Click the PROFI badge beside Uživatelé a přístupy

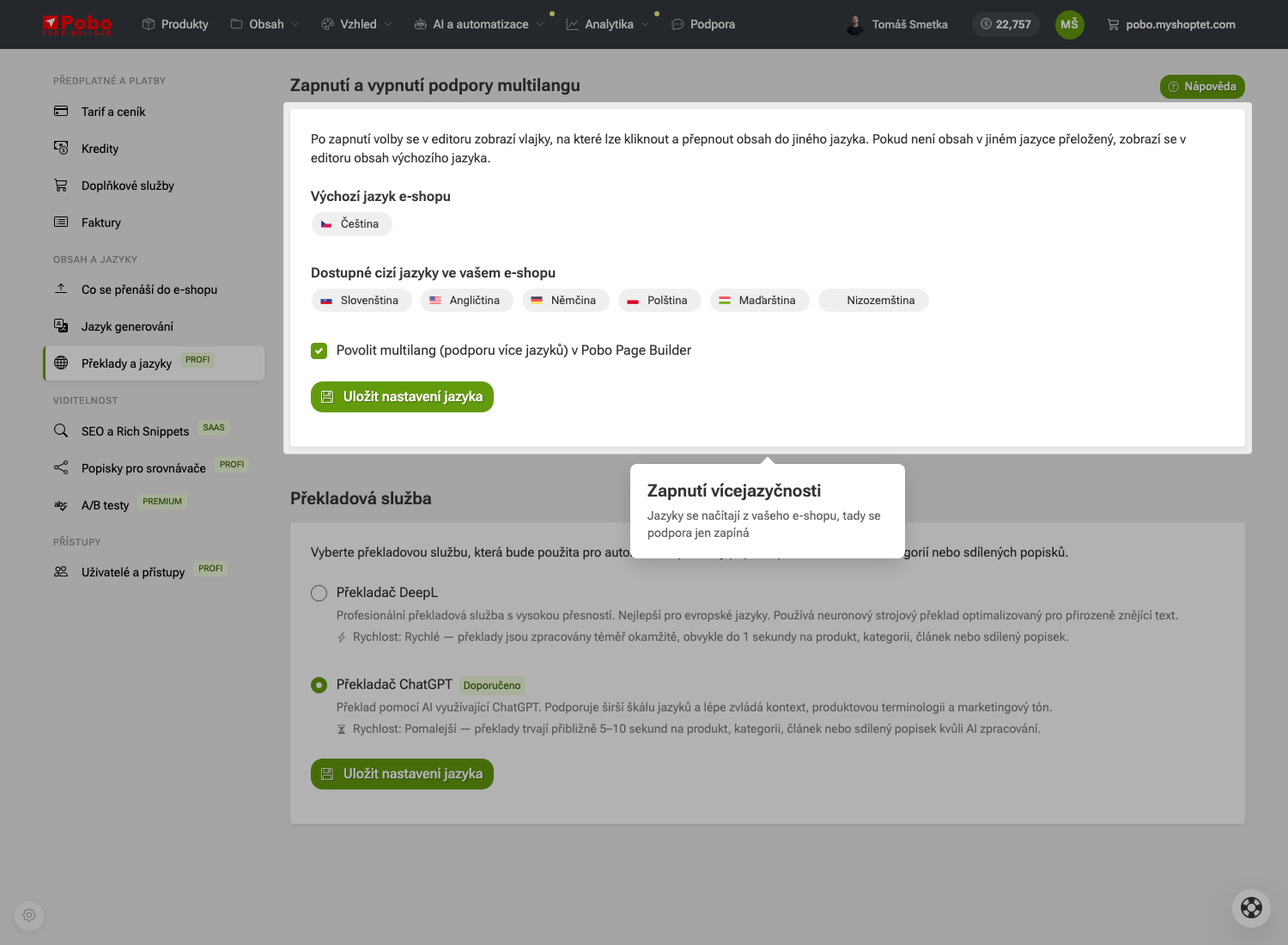tap(210, 569)
